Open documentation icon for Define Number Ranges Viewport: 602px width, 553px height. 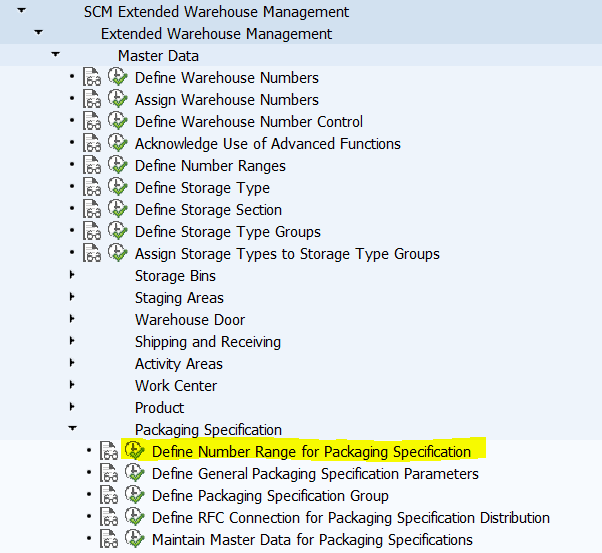92,165
